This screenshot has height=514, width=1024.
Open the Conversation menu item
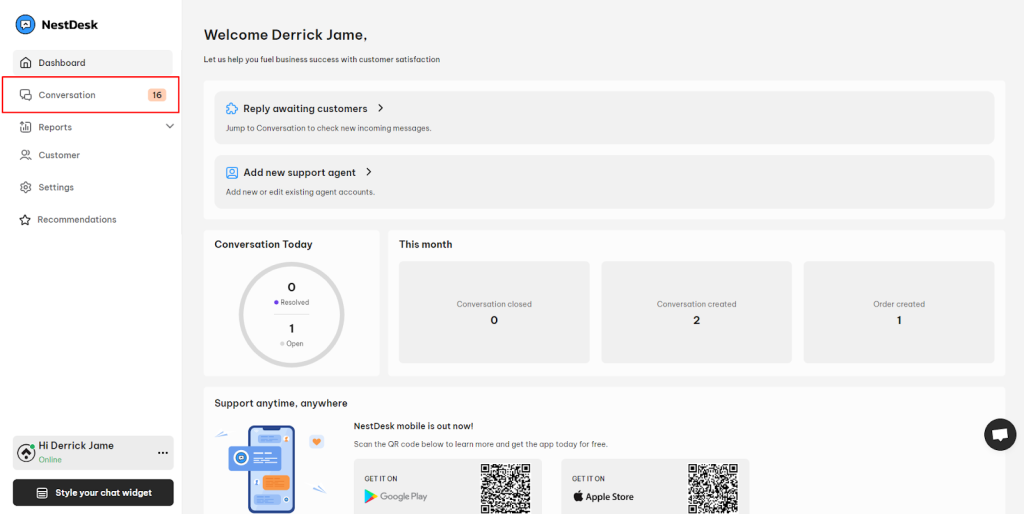[91, 95]
